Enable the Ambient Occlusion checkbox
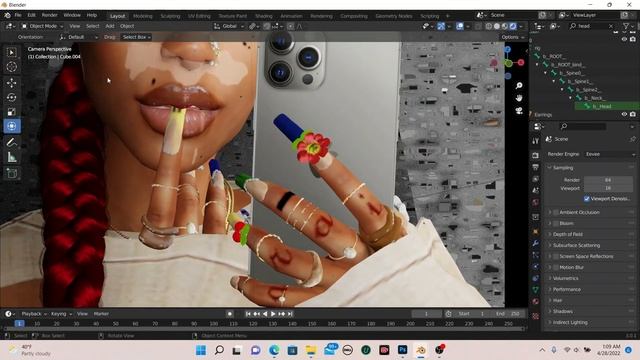 [556, 212]
